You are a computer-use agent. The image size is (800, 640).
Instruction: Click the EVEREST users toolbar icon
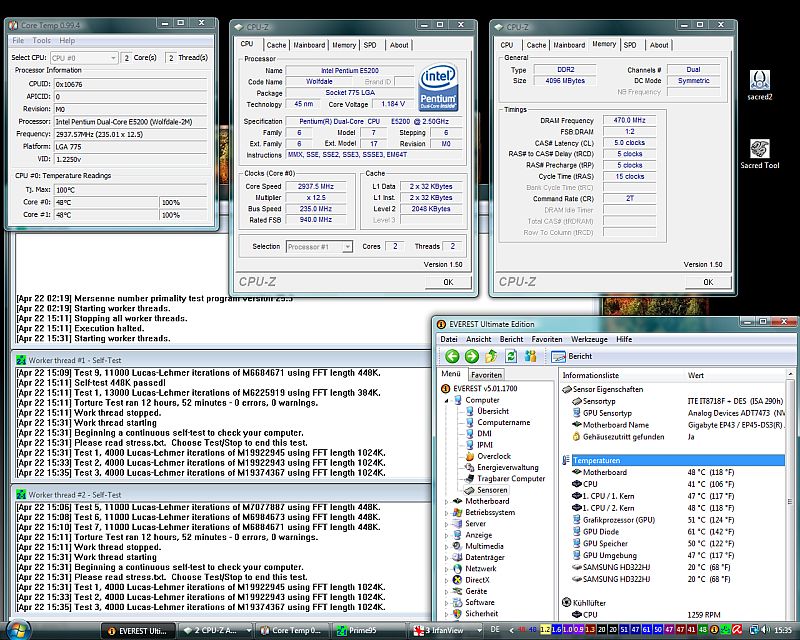coord(531,356)
